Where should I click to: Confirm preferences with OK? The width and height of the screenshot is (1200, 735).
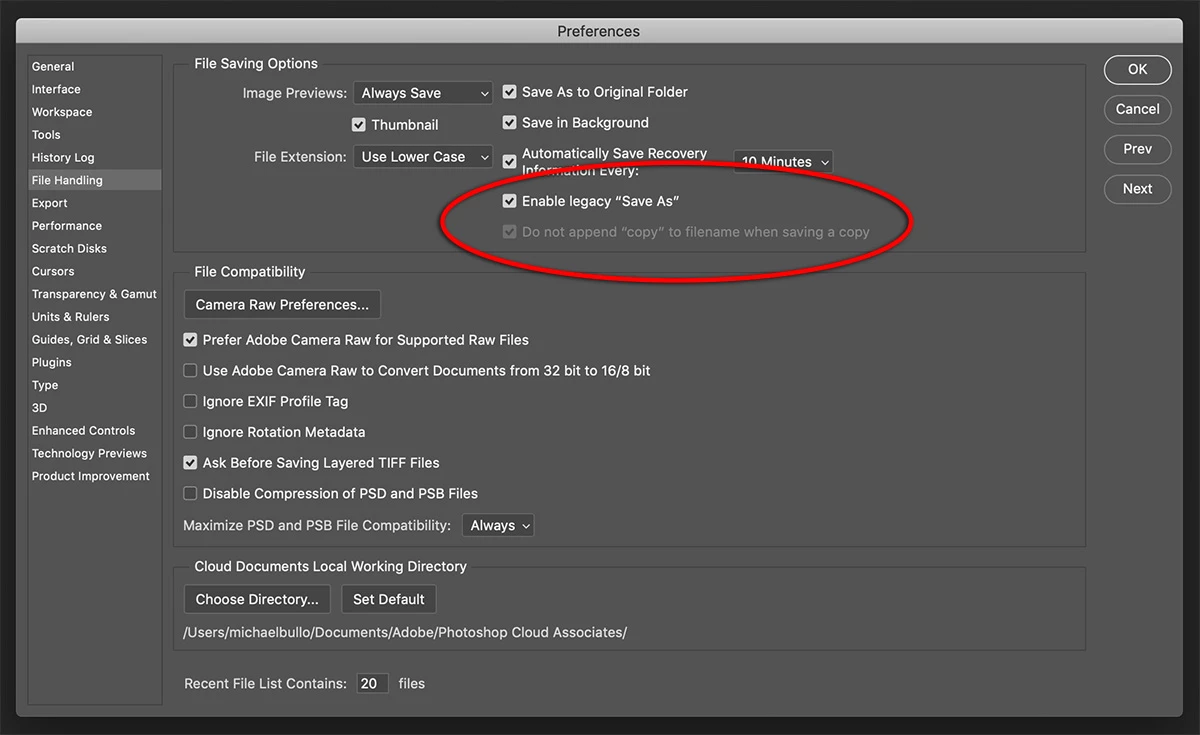(1138, 69)
